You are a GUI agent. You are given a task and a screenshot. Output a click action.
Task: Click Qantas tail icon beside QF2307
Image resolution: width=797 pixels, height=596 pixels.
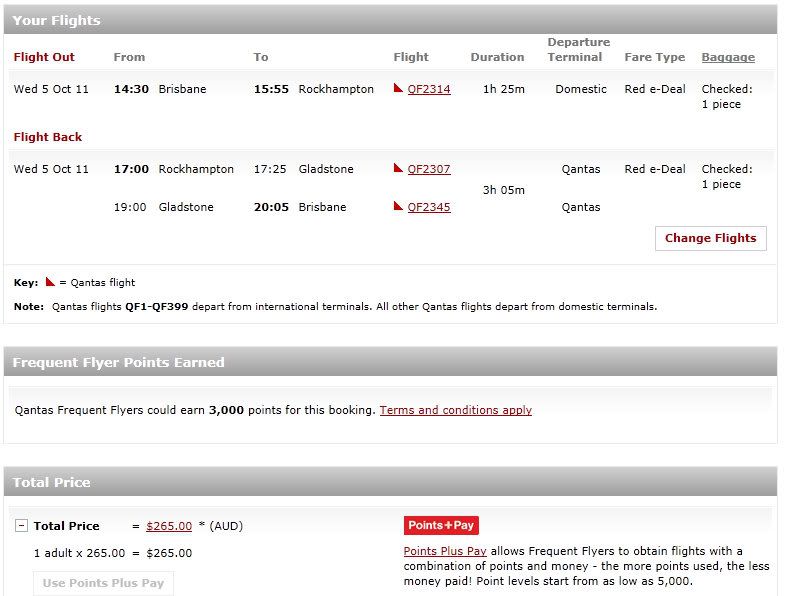point(398,168)
